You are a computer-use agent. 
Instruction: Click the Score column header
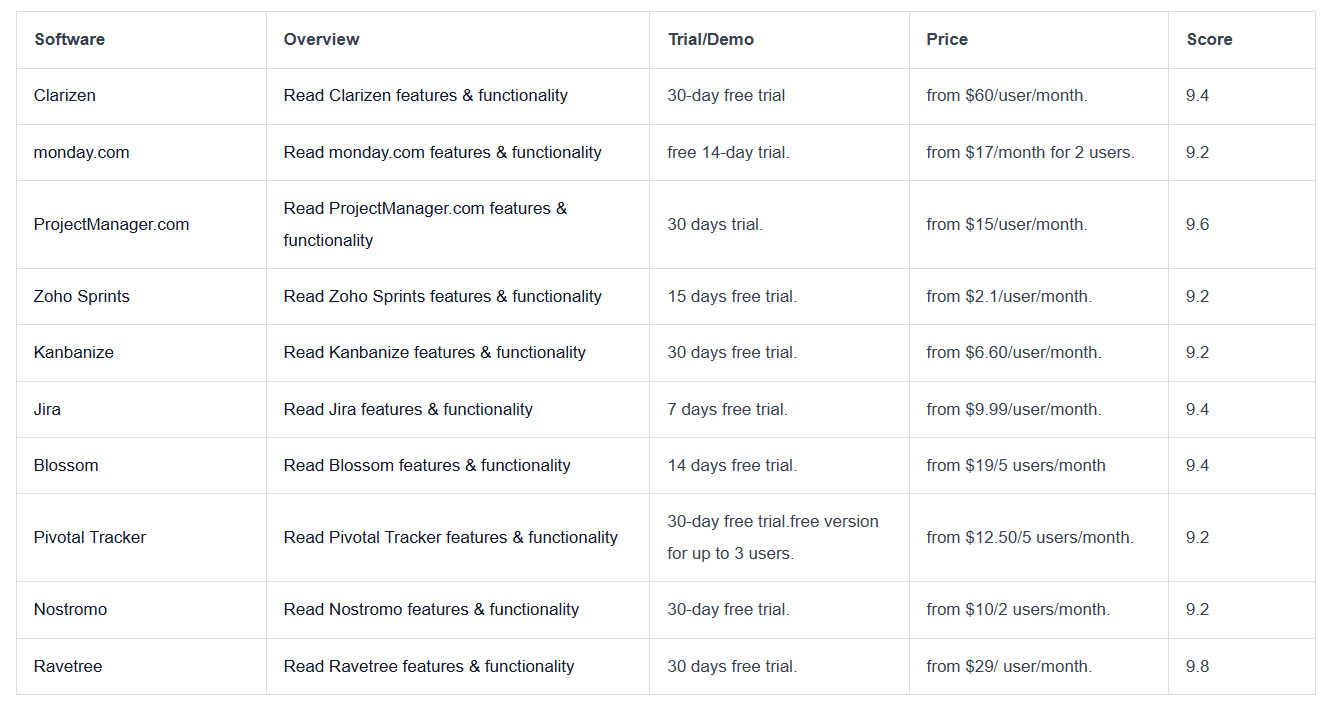1209,40
